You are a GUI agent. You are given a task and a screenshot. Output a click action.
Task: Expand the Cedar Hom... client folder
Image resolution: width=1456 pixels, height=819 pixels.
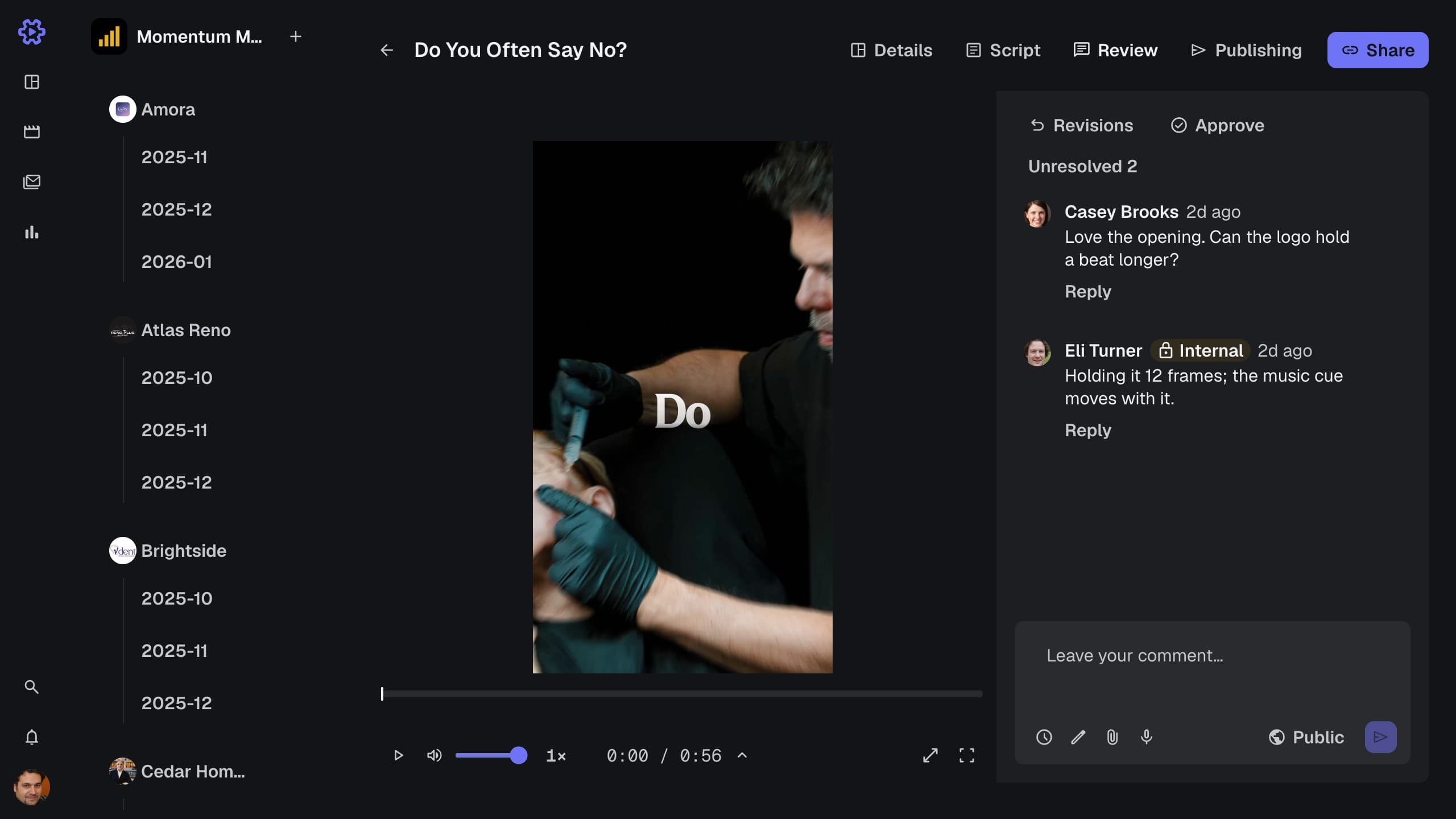coord(177,771)
